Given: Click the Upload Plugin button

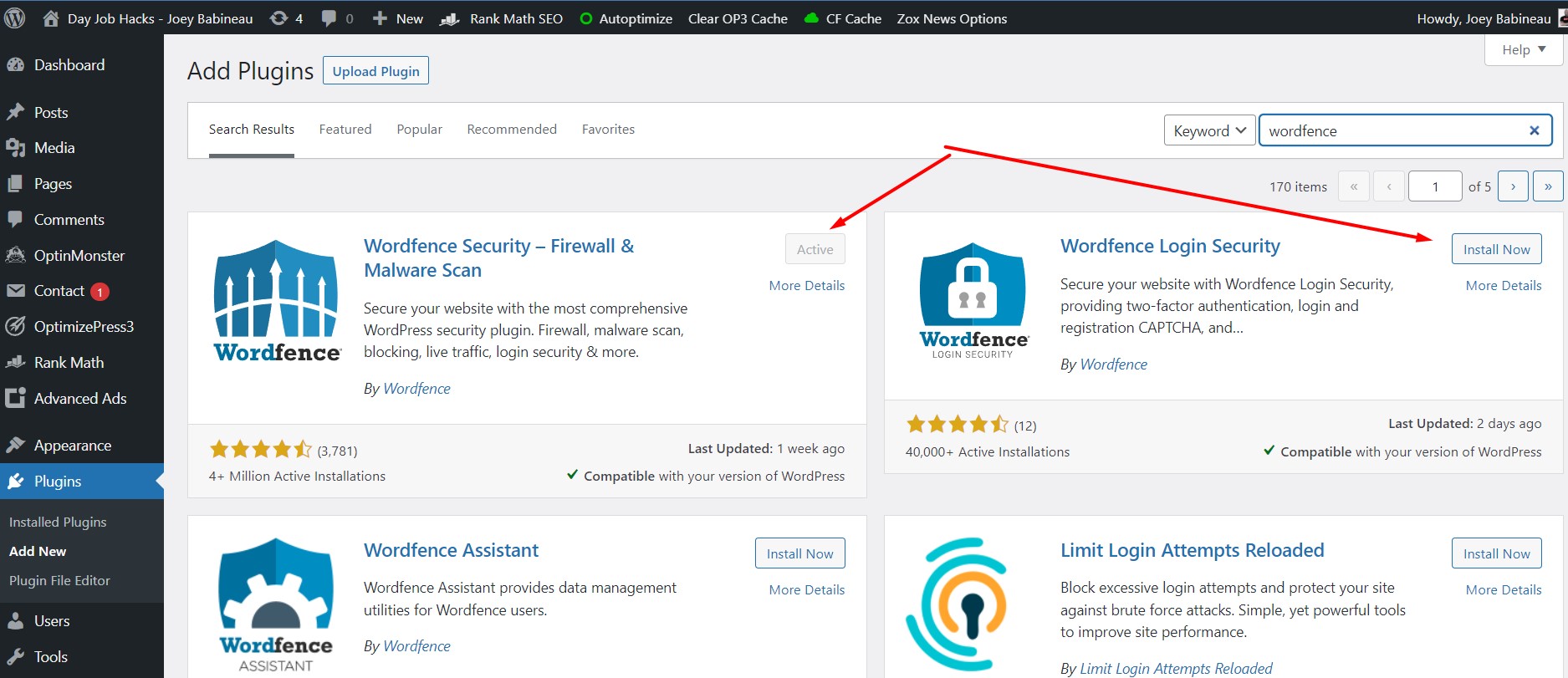Looking at the screenshot, I should pos(376,71).
